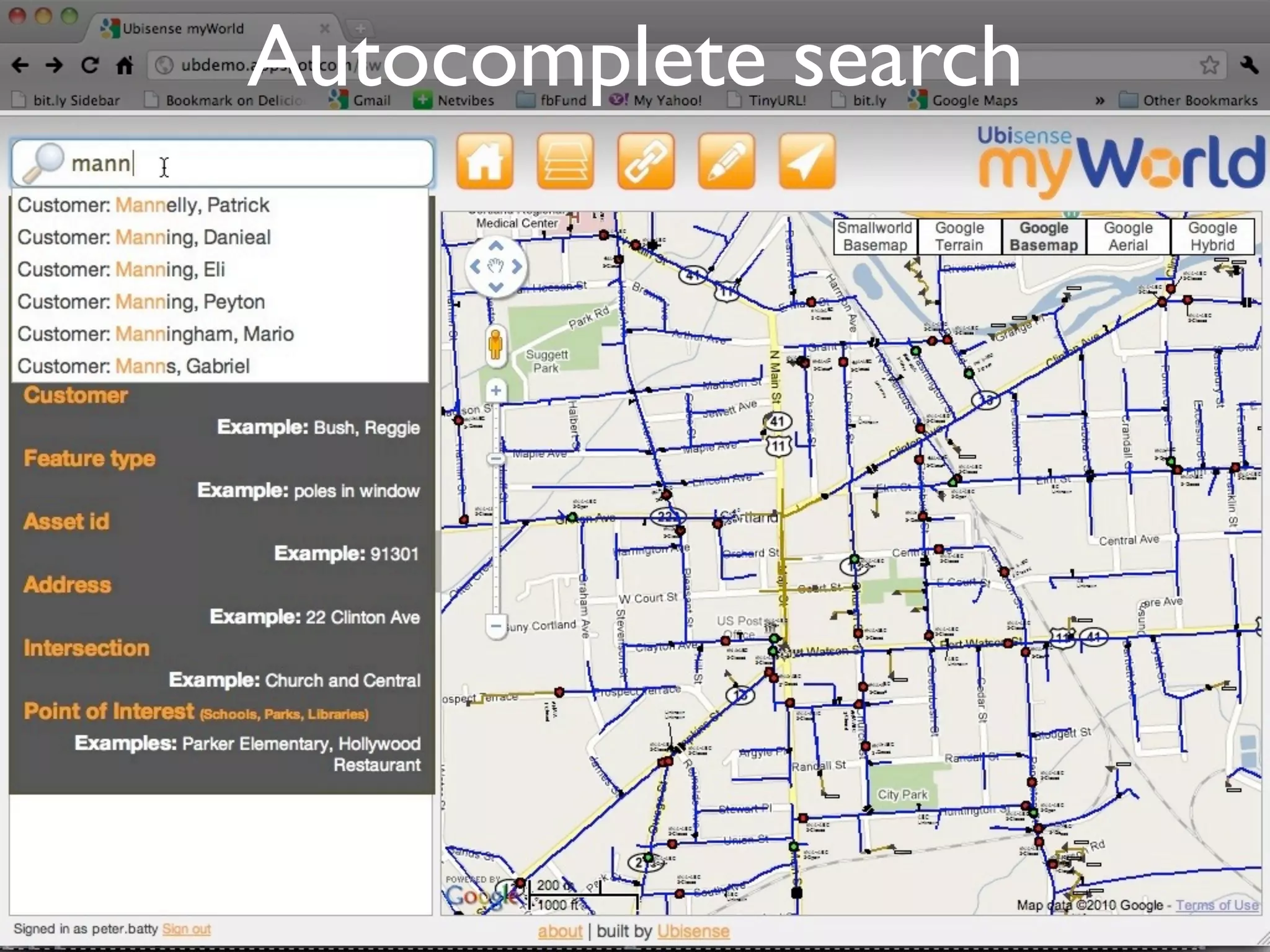Choose suggestion Mannelly, Patrick

[x=220, y=205]
